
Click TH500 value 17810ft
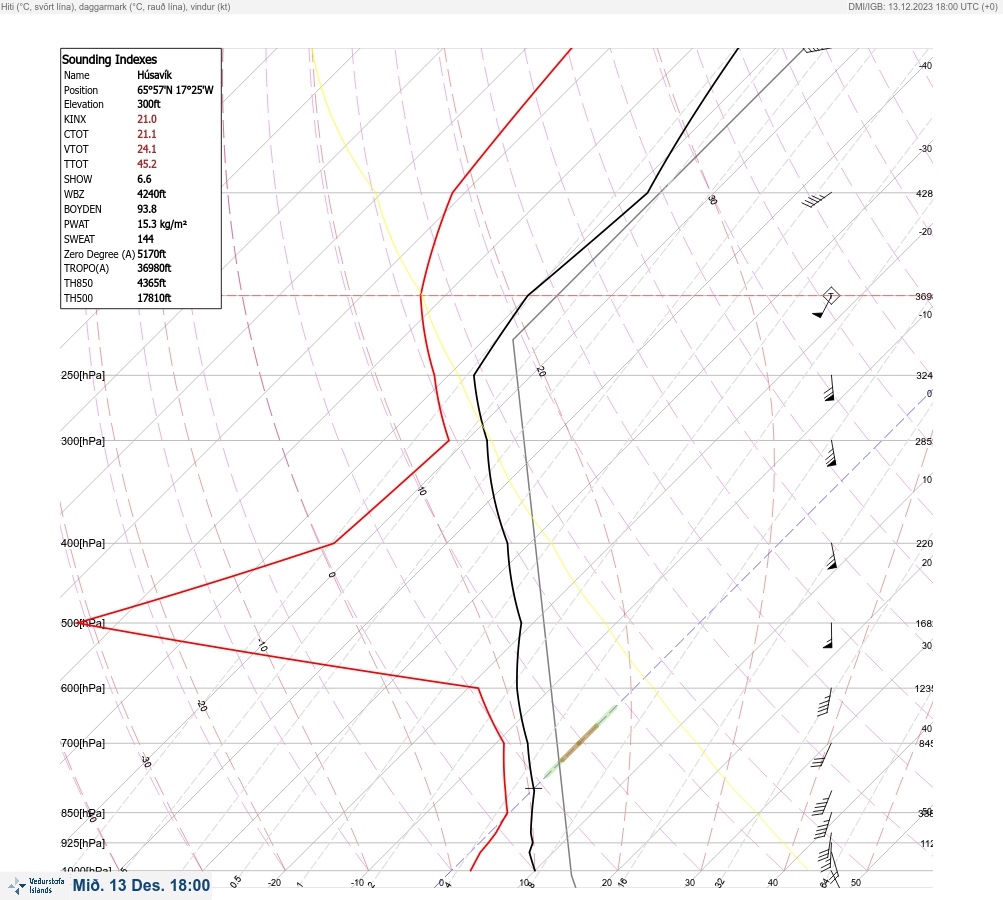pos(154,298)
